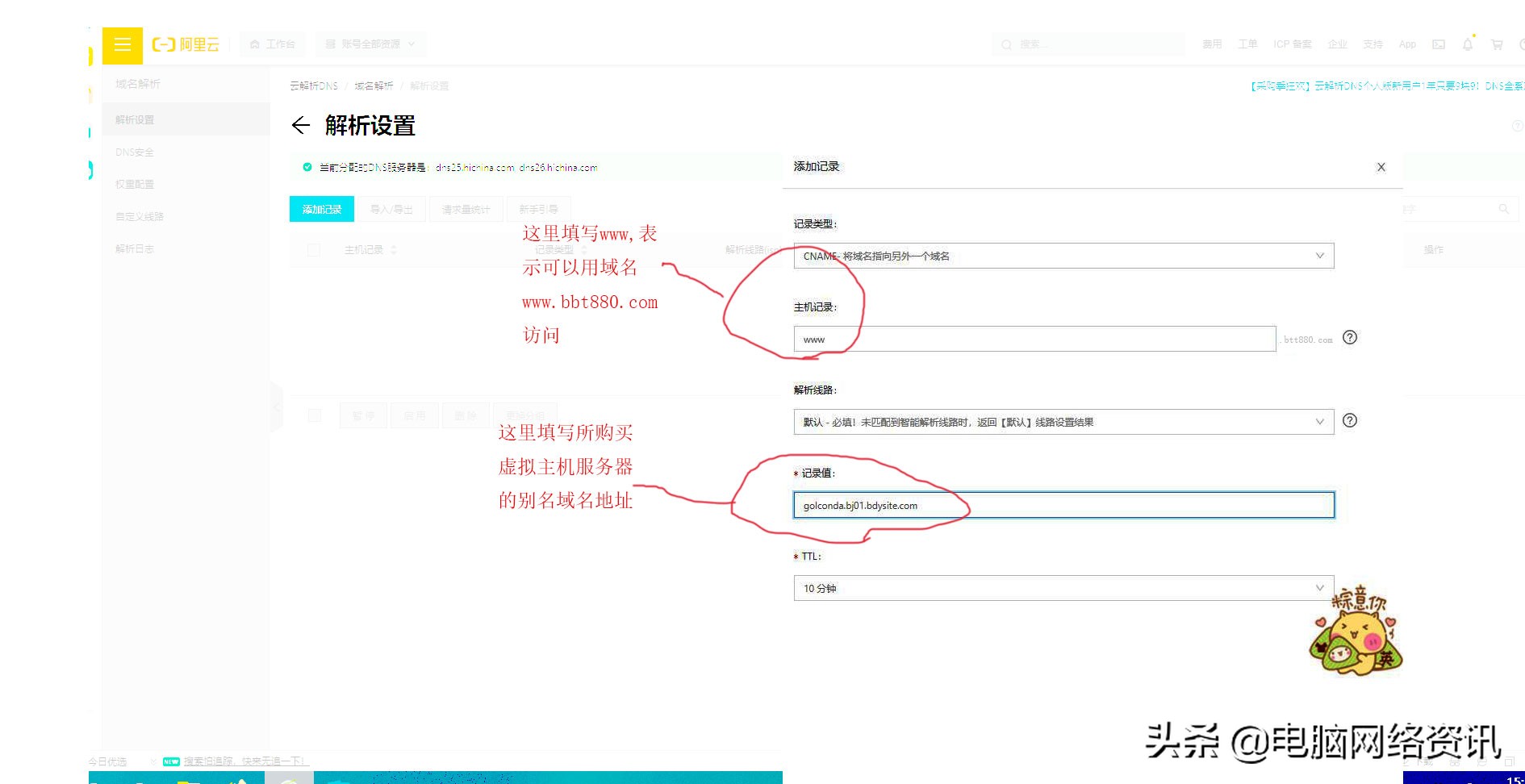The height and width of the screenshot is (784, 1525).
Task: Switch to the 导入/导出 tab
Action: coord(391,209)
